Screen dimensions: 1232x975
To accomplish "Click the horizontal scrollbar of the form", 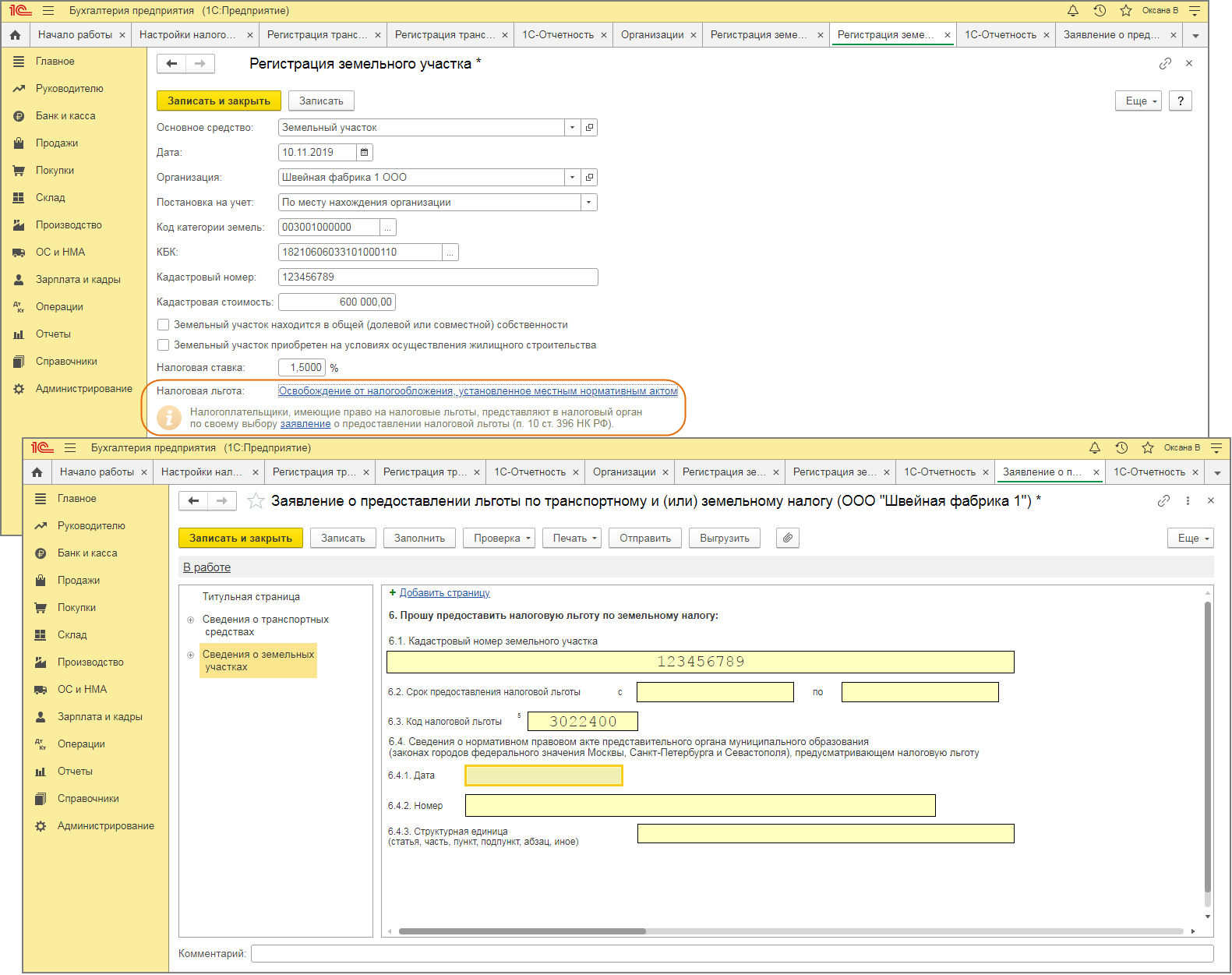I will (x=522, y=931).
